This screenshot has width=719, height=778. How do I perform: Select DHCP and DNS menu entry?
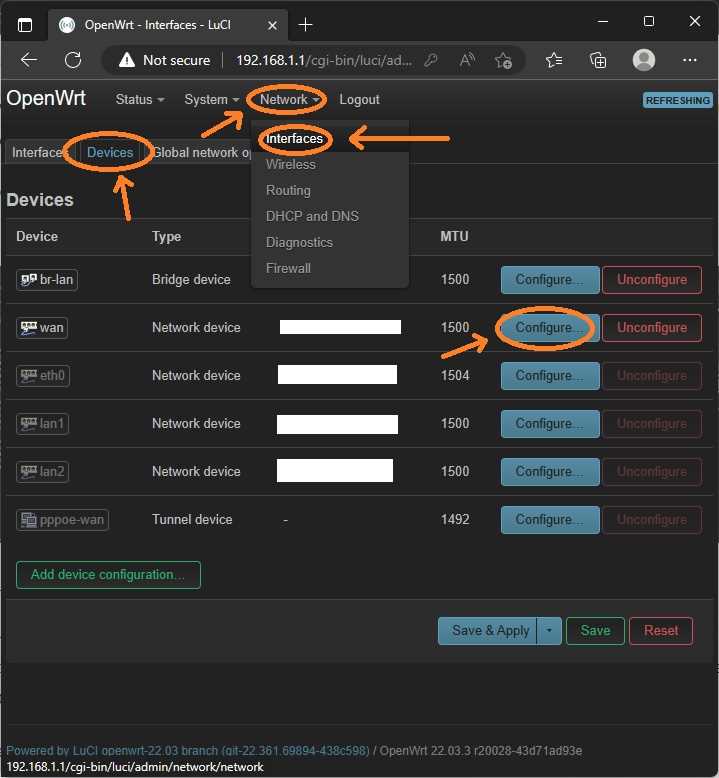pyautogui.click(x=312, y=216)
